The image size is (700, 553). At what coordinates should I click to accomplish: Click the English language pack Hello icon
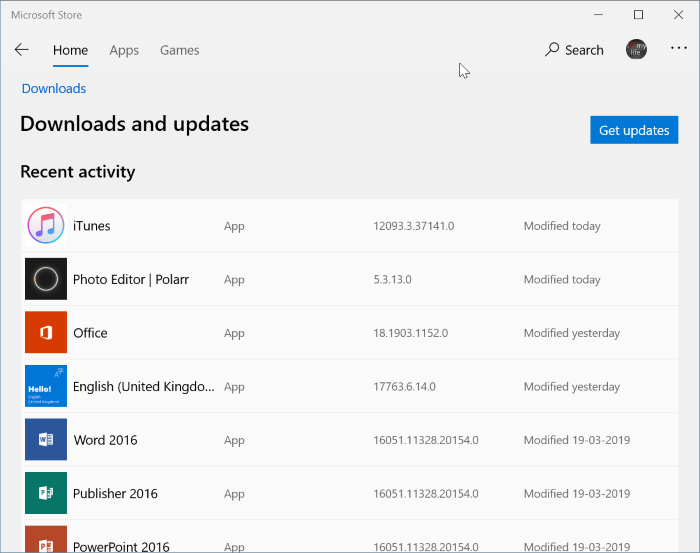pyautogui.click(x=46, y=386)
